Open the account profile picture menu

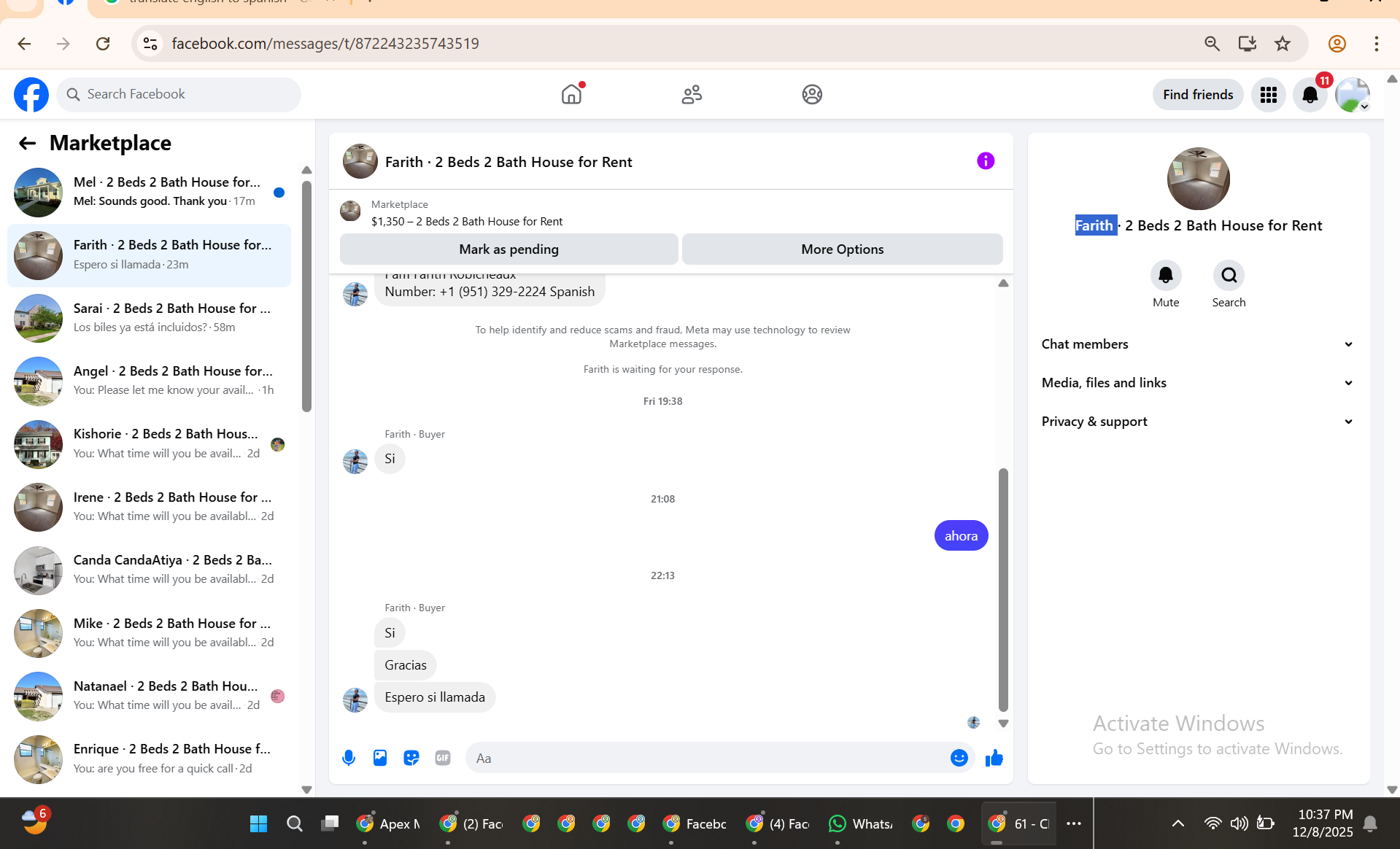pyautogui.click(x=1353, y=95)
